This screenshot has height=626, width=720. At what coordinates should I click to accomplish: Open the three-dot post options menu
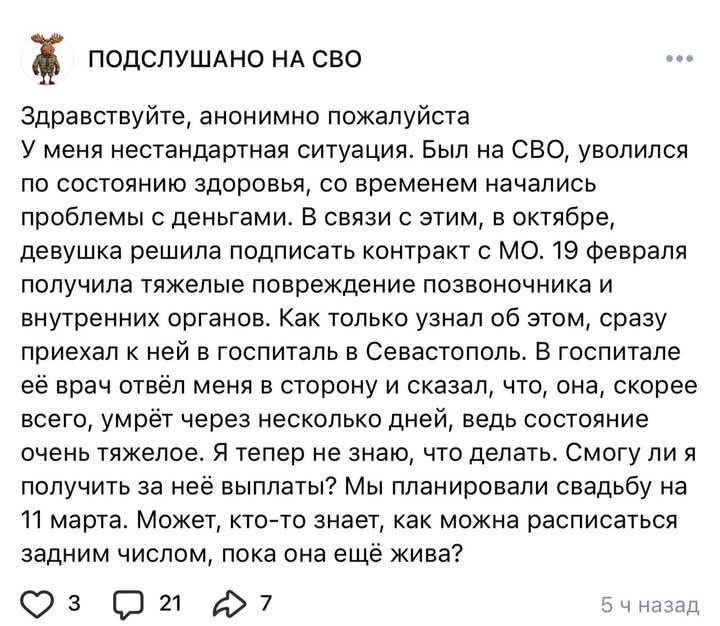point(679,56)
